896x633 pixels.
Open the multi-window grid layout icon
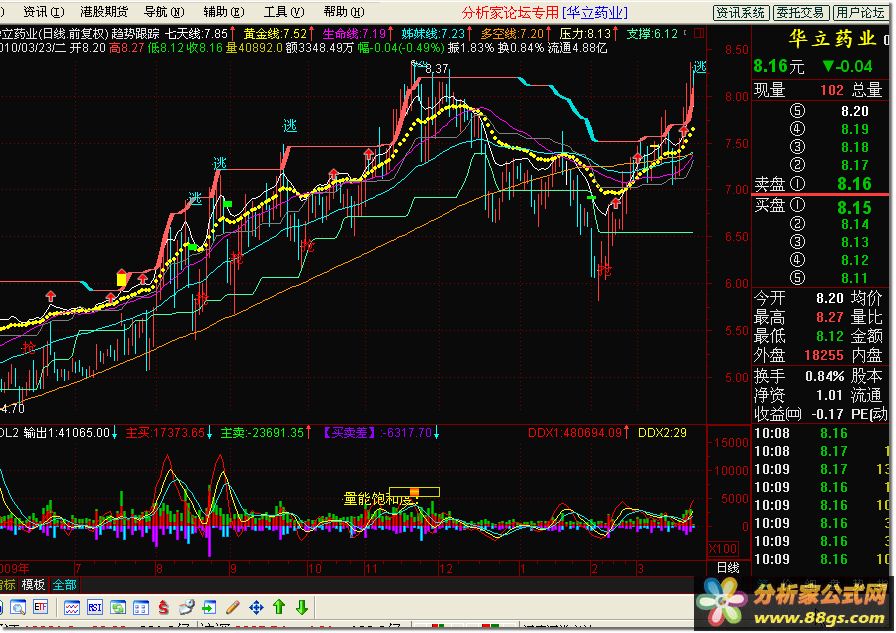(141, 607)
